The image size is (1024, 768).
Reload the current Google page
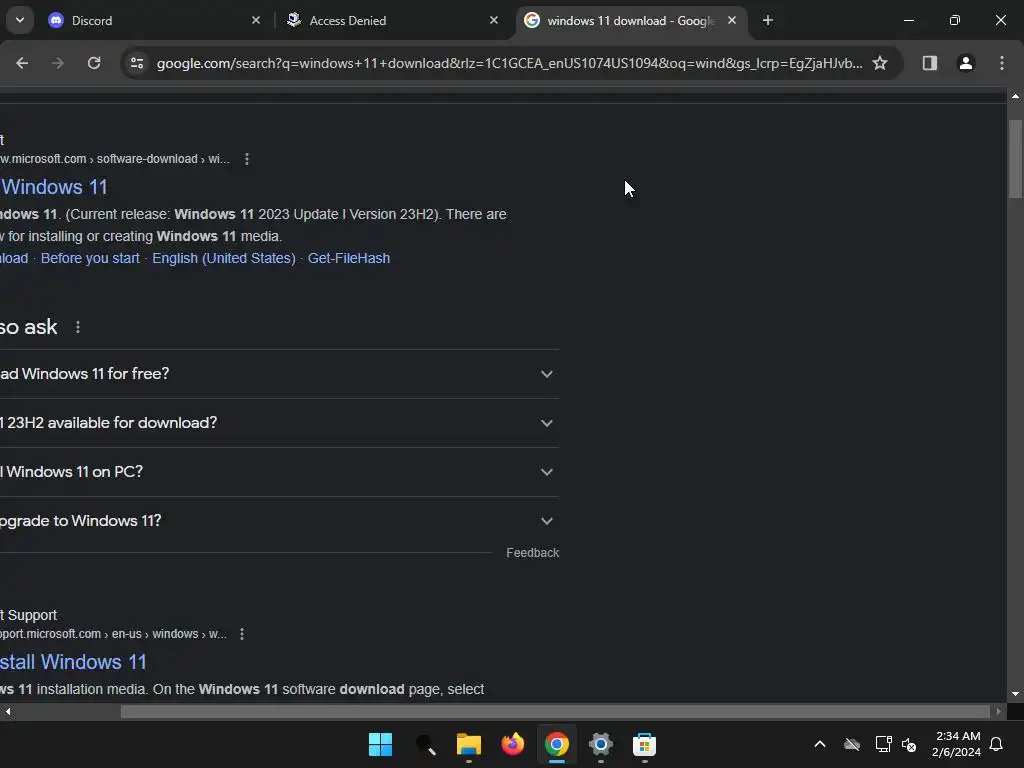[x=94, y=63]
